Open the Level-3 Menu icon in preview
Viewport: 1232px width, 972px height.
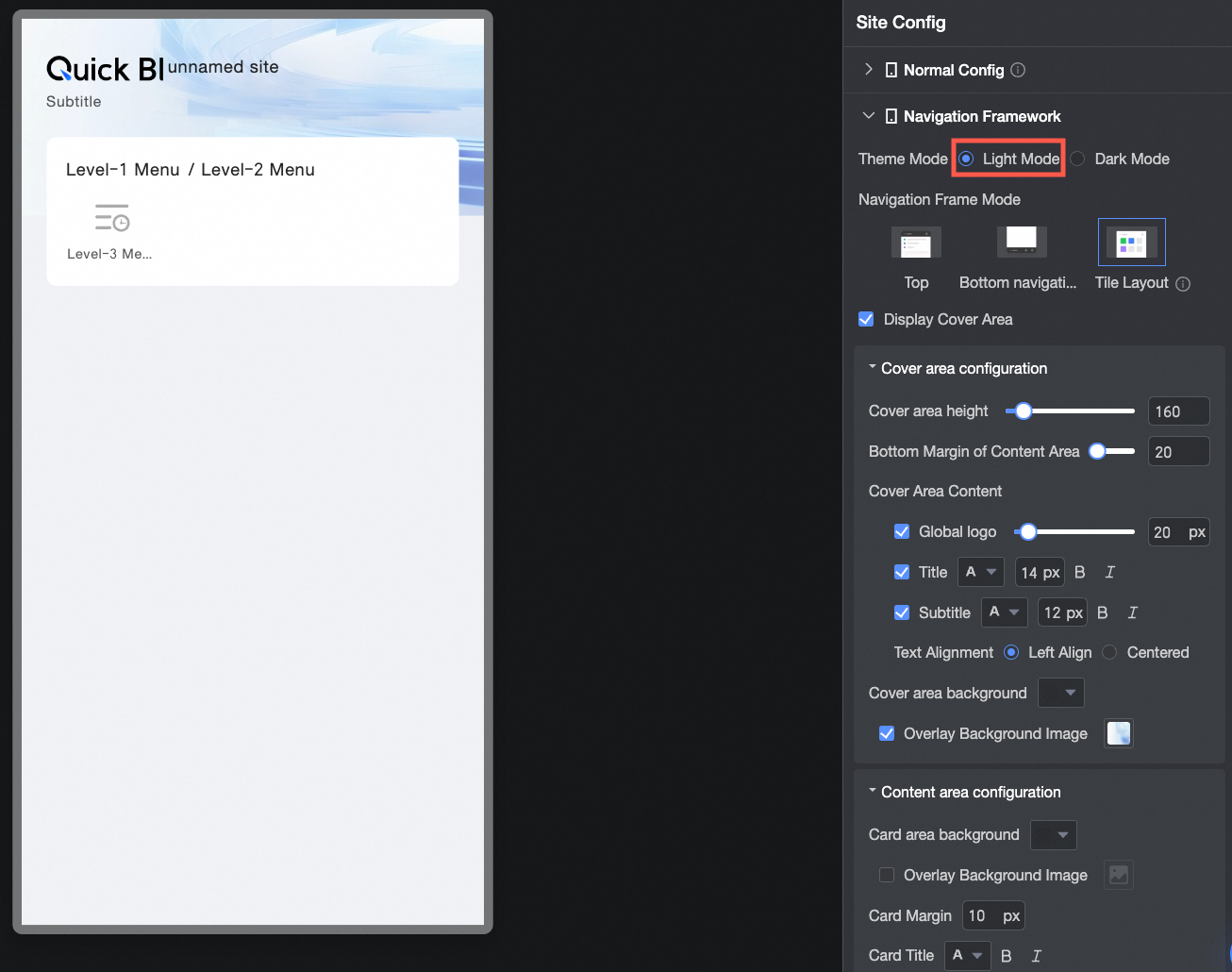point(111,218)
